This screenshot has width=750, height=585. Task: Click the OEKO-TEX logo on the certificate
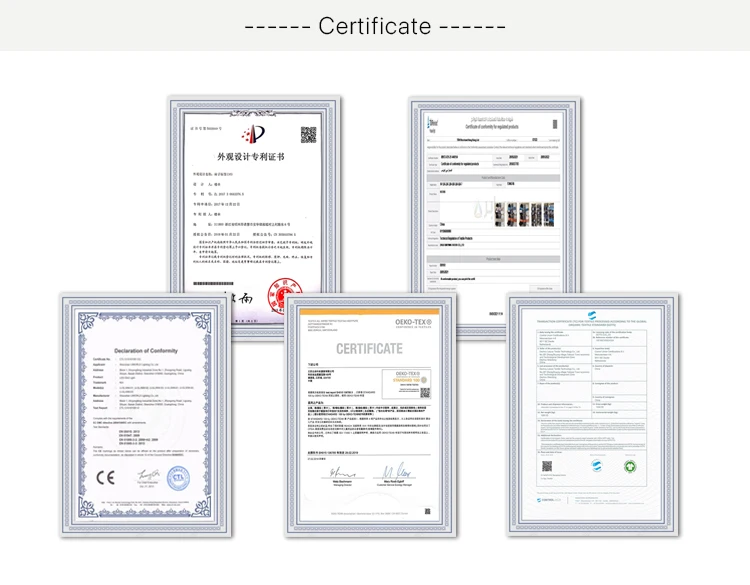pos(413,323)
